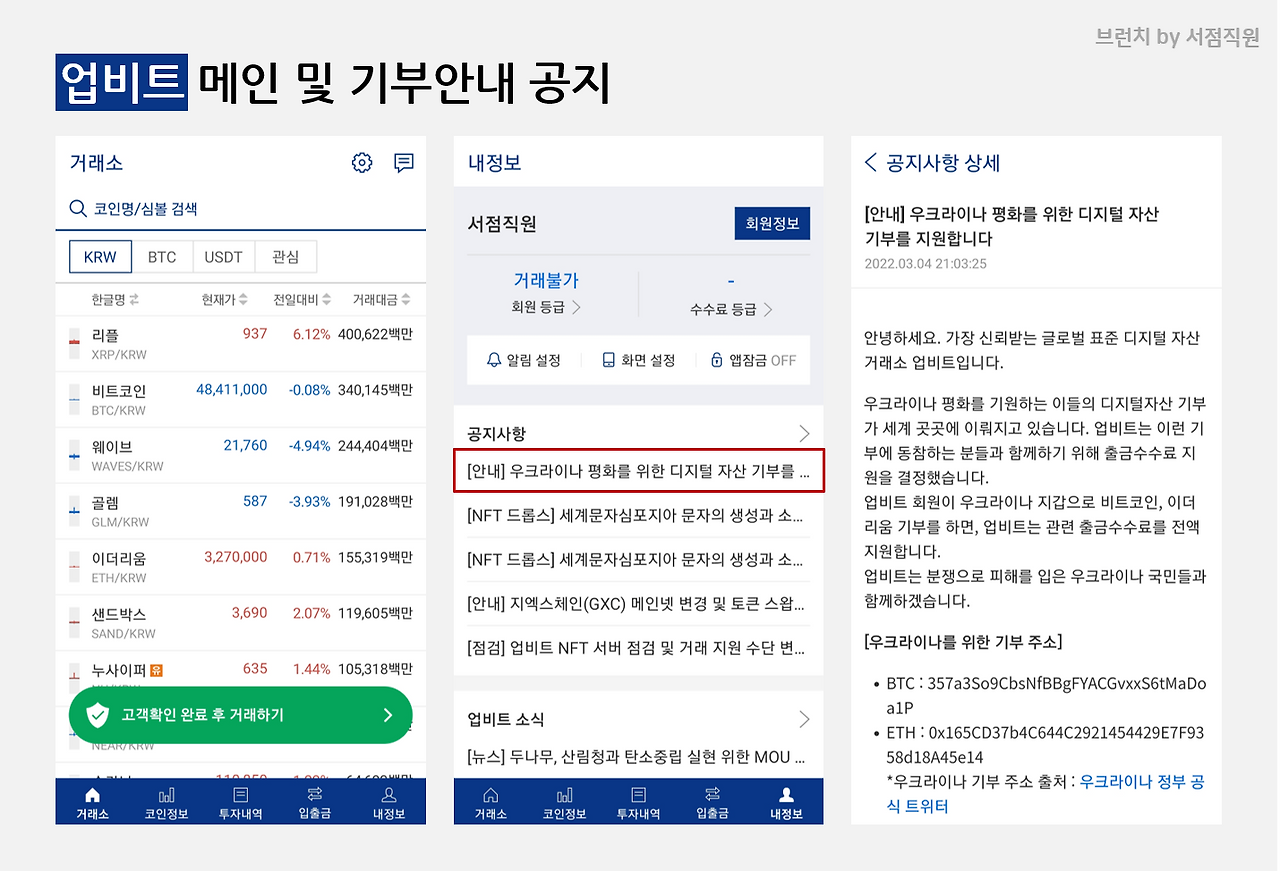Image resolution: width=1280 pixels, height=871 pixels.
Task: Tap notice timestamp 2022.03.04 21:03:25
Action: 926,264
